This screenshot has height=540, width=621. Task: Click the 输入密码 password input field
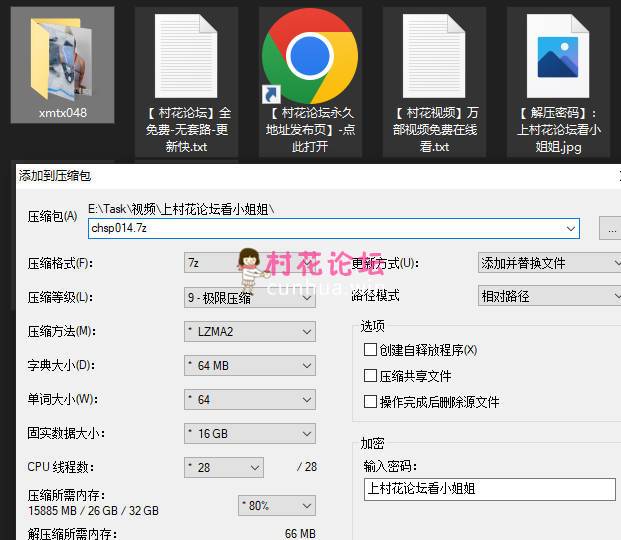pyautogui.click(x=489, y=489)
